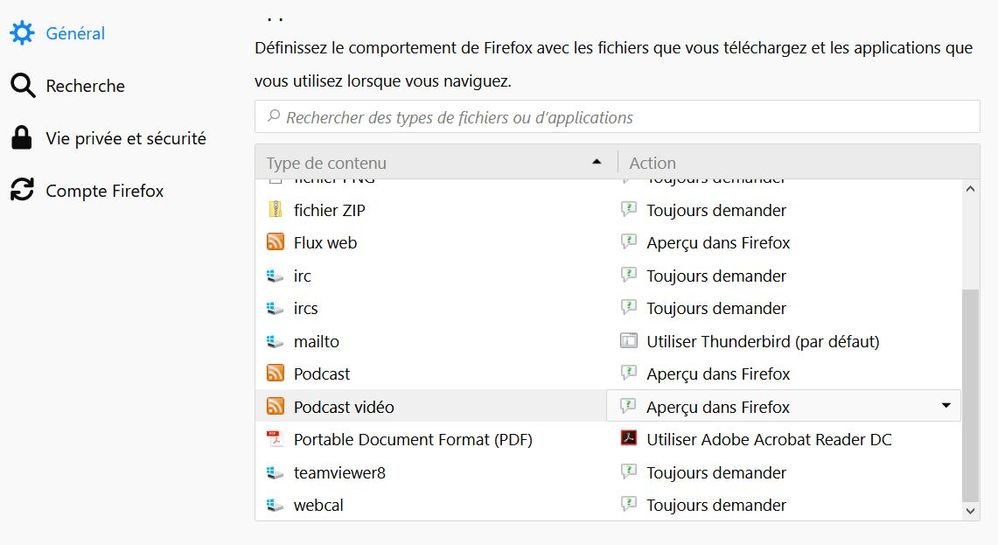The width and height of the screenshot is (998, 545).
Task: Click the file type search field
Action: (x=617, y=117)
